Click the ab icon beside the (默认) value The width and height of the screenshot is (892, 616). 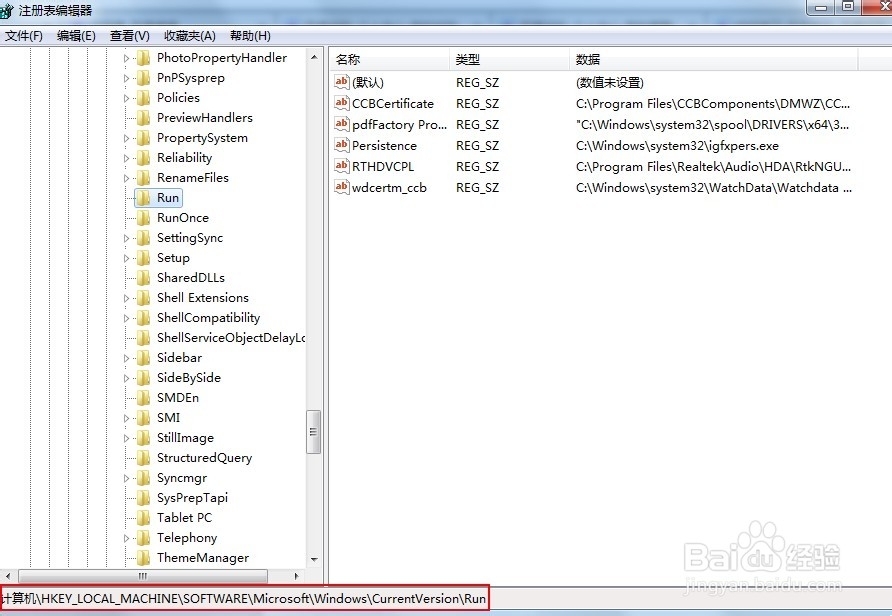pos(341,82)
